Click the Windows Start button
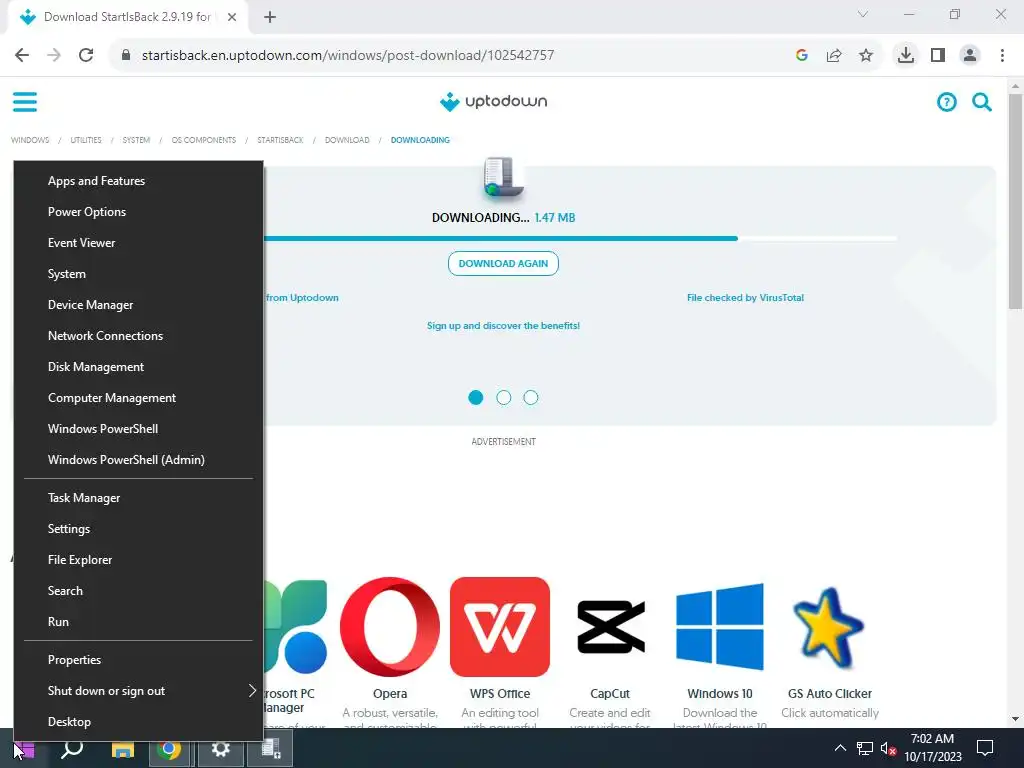The image size is (1024, 768). pos(24,749)
